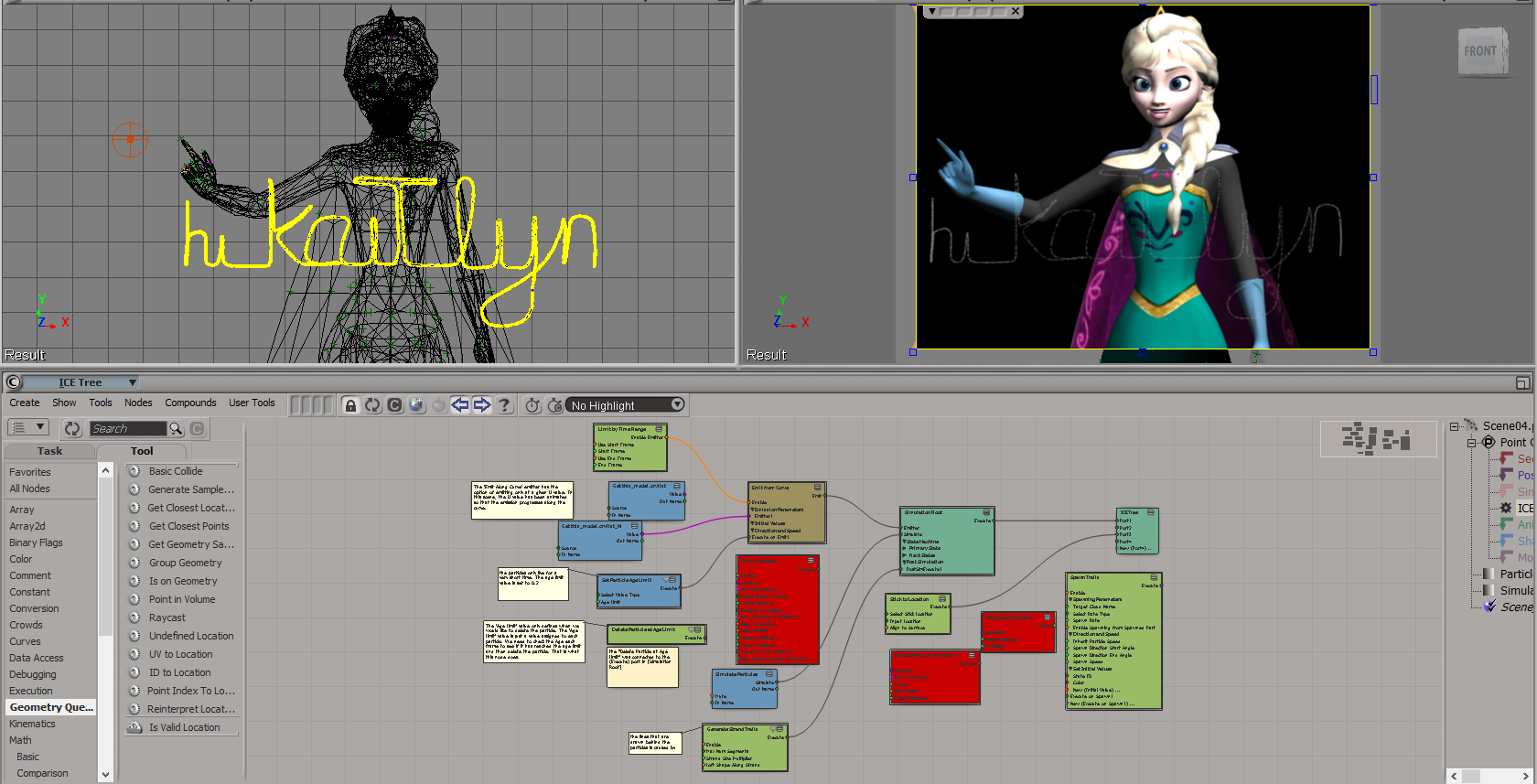Click the C cache icon in the toolbar
Image resolution: width=1537 pixels, height=784 pixels.
coord(394,405)
